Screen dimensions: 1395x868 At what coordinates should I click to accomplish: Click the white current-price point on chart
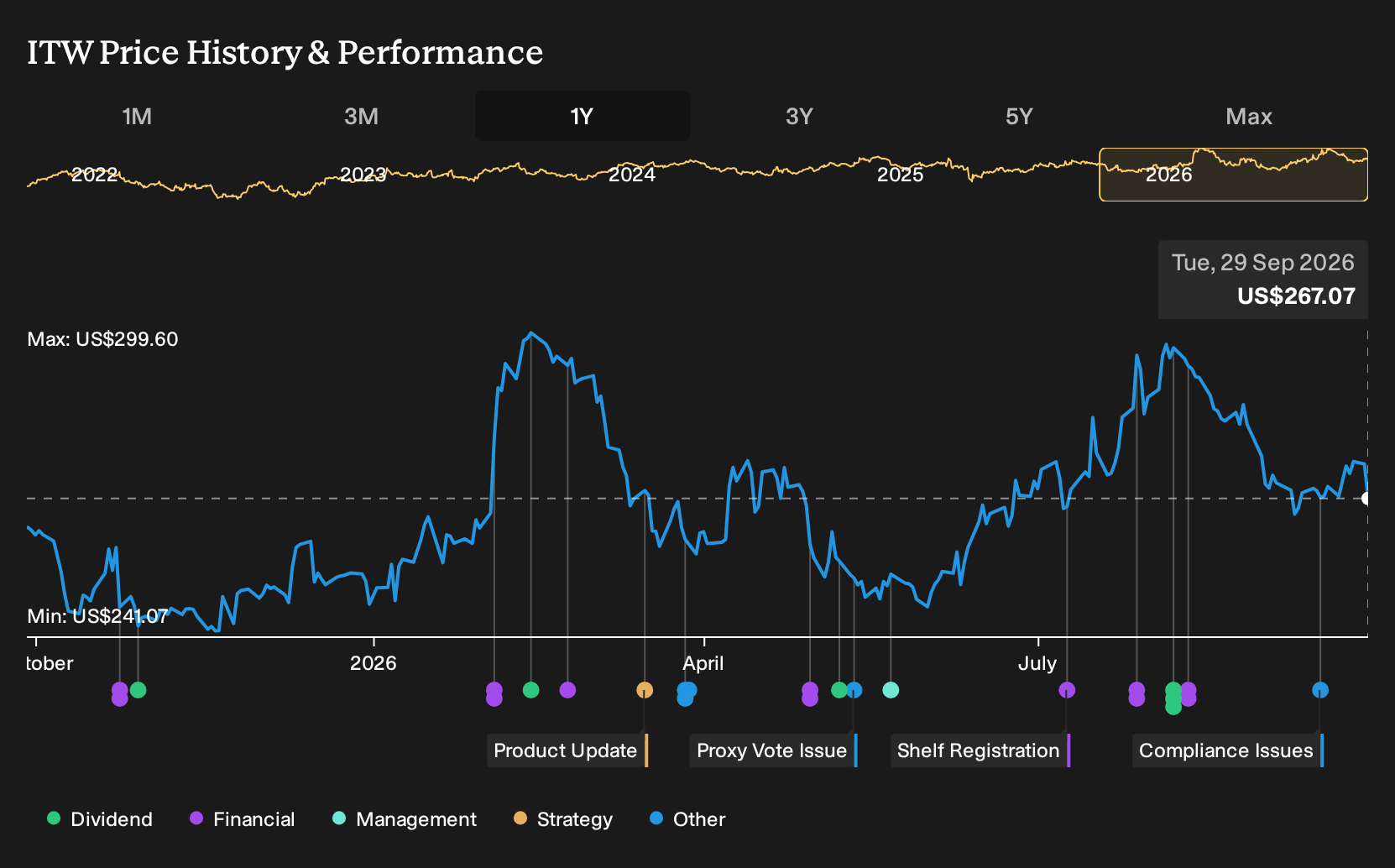click(1366, 499)
